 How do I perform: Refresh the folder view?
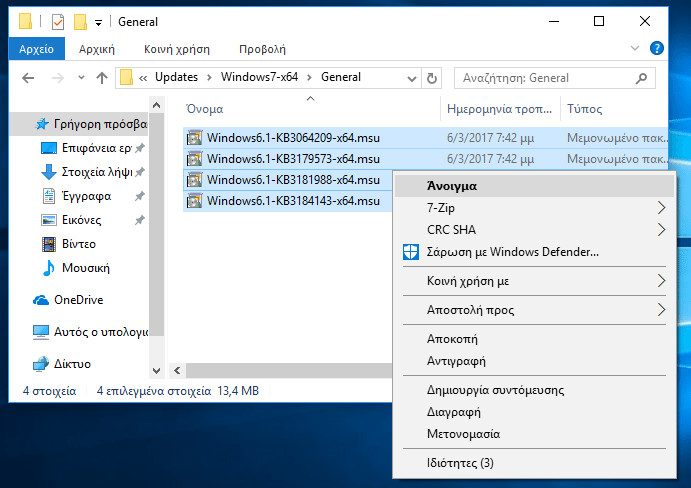431,78
